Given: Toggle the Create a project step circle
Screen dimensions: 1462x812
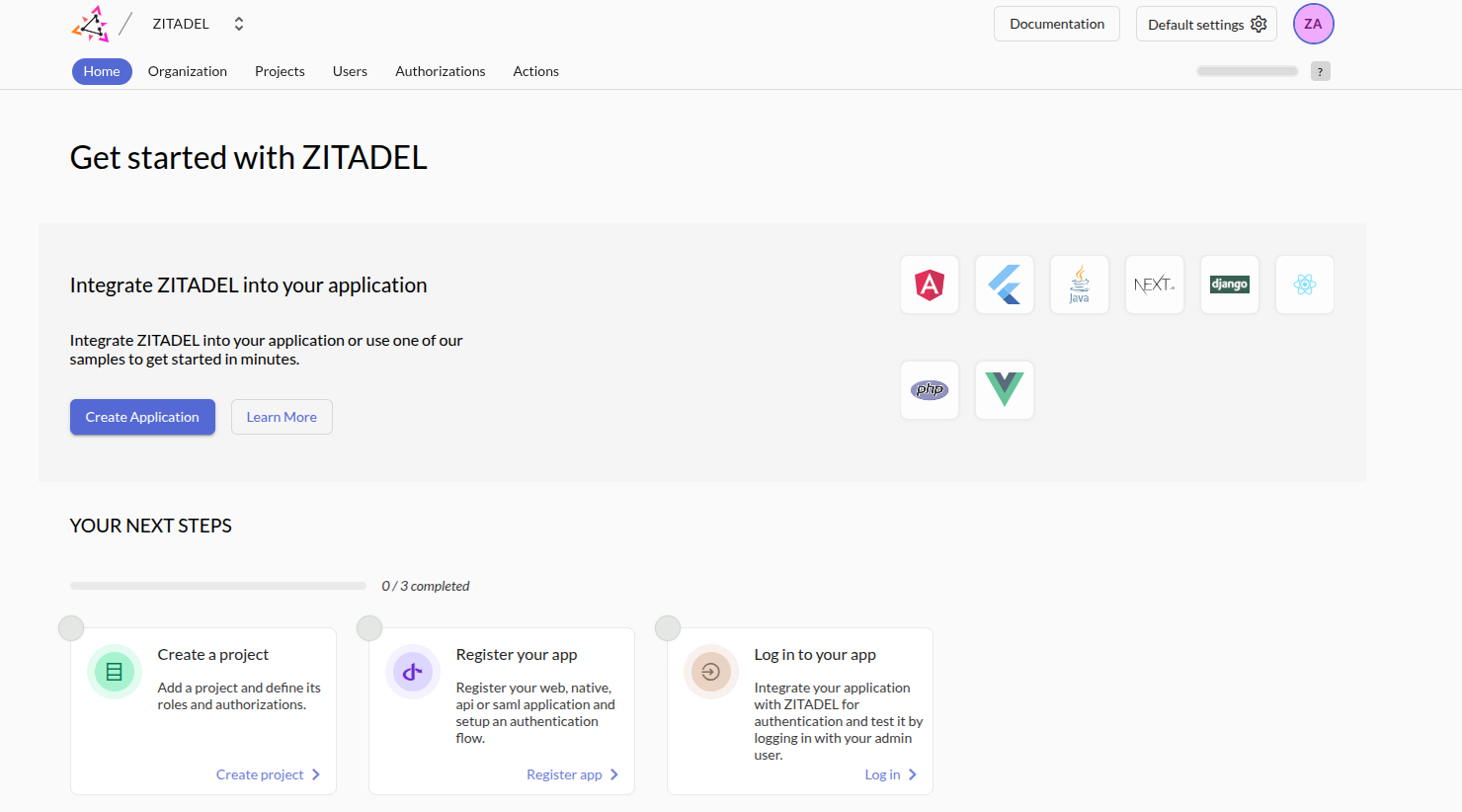Looking at the screenshot, I should pyautogui.click(x=71, y=628).
